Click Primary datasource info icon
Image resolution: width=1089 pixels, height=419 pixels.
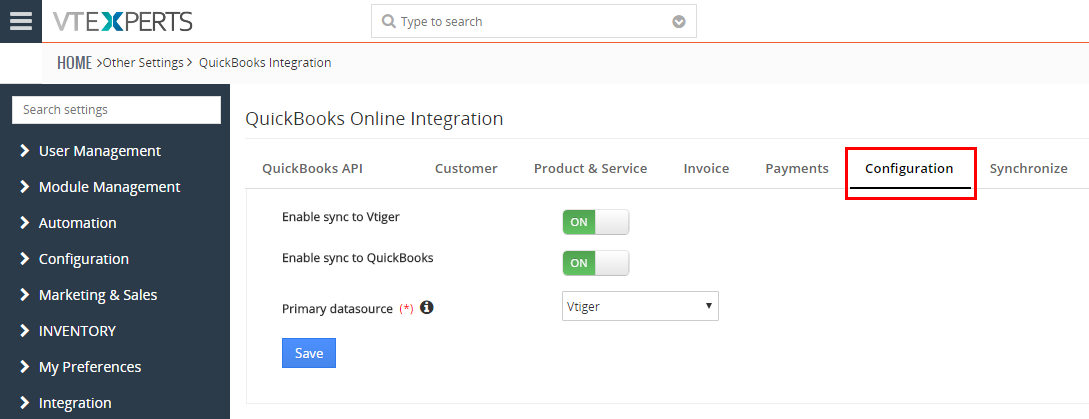(427, 307)
